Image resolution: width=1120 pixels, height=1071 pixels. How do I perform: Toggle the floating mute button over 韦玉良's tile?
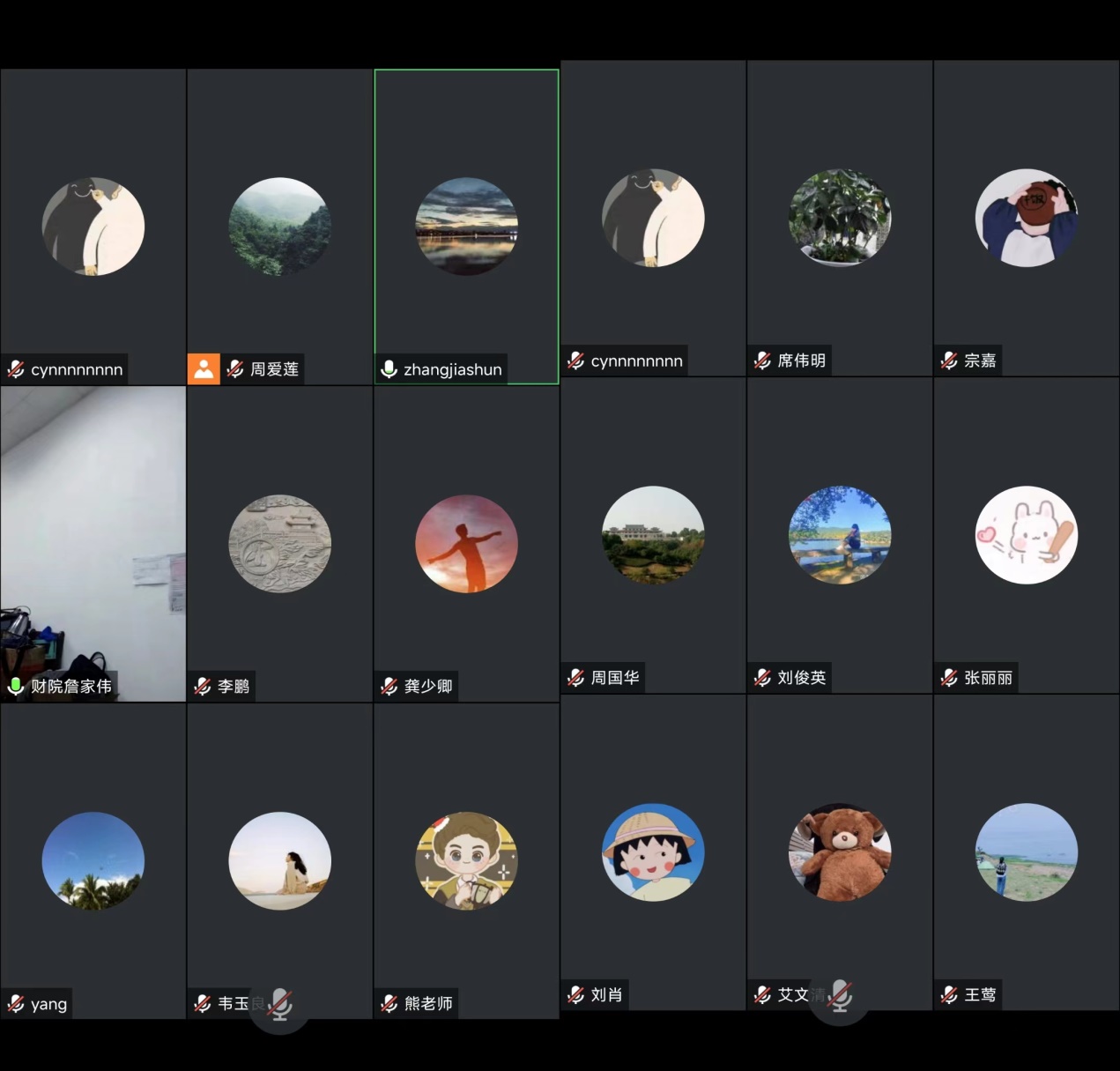coord(280,1004)
